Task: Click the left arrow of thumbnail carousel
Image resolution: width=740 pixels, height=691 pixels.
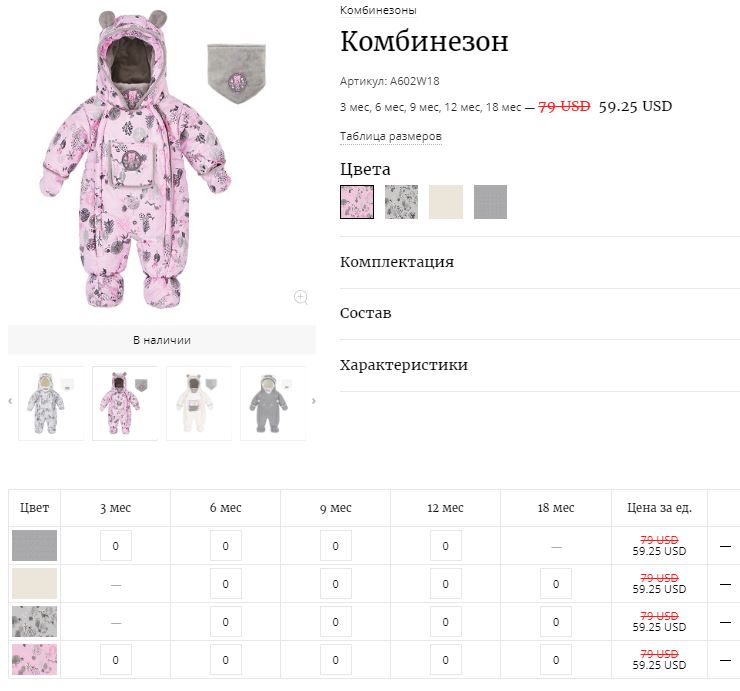Action: tap(11, 402)
